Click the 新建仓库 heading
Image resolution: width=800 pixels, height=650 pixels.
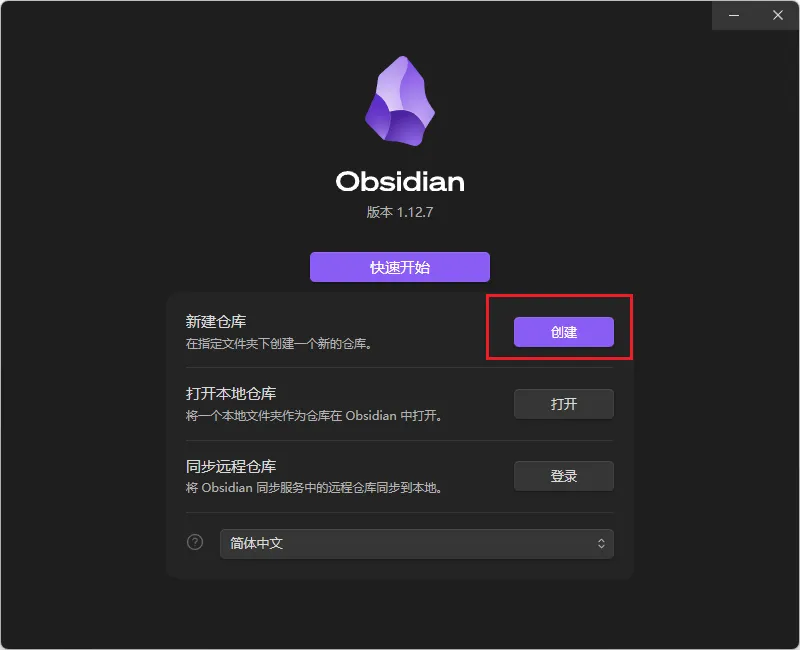[216, 321]
